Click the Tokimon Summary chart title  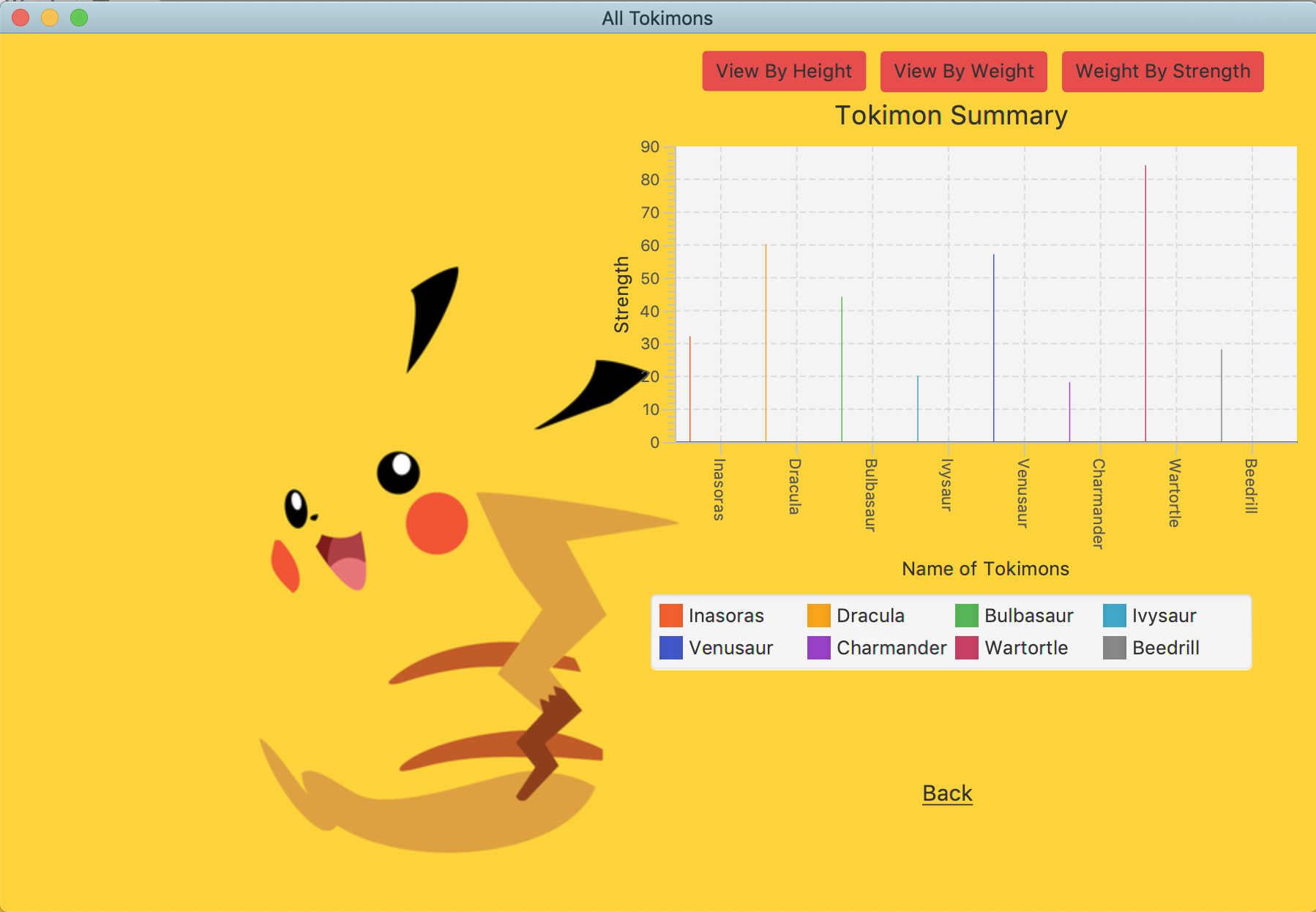pyautogui.click(x=952, y=115)
